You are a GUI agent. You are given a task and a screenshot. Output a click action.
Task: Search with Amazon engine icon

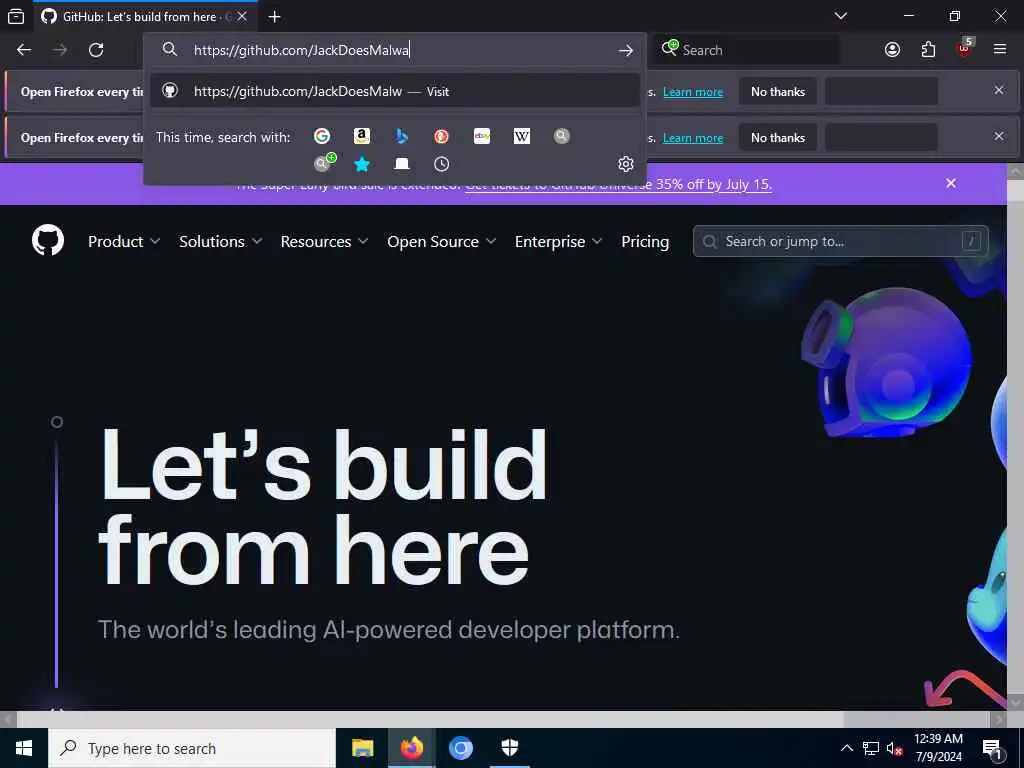point(362,136)
